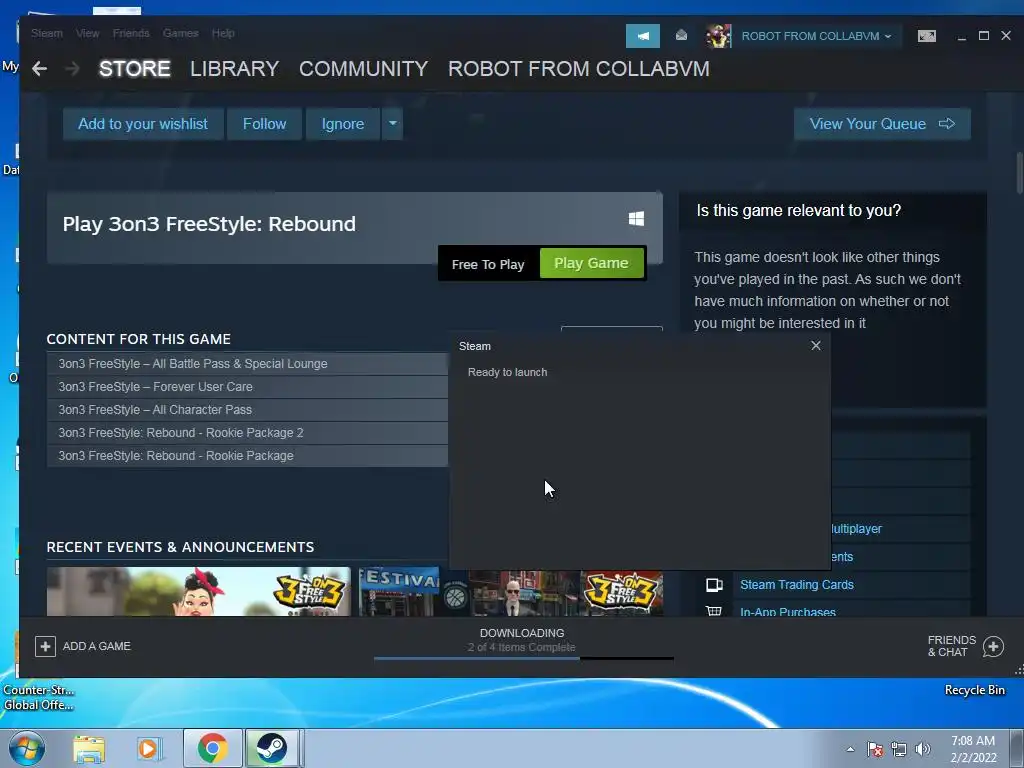Click the green Play Game button
The height and width of the screenshot is (768, 1024).
pos(591,263)
